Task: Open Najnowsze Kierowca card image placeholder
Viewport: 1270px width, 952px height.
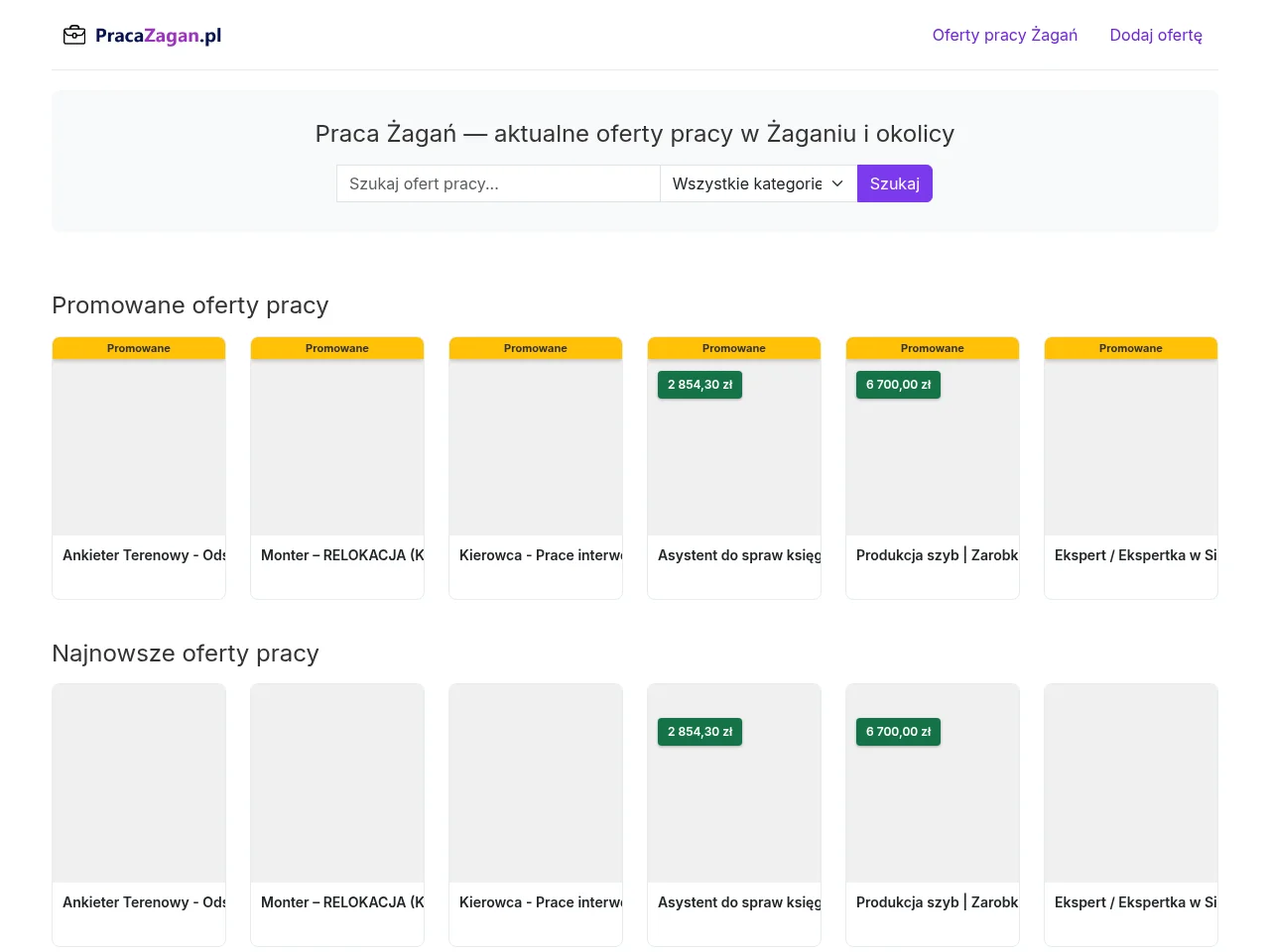Action: point(536,783)
